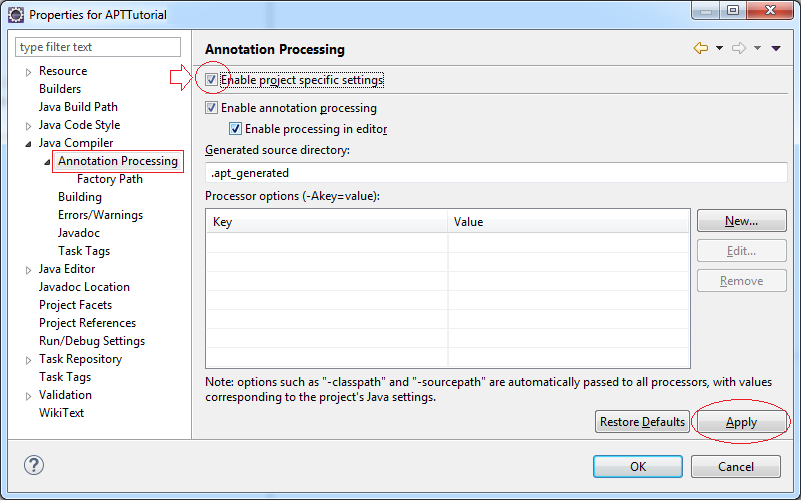Click the Generated source directory field
This screenshot has width=801, height=500.
[496, 173]
